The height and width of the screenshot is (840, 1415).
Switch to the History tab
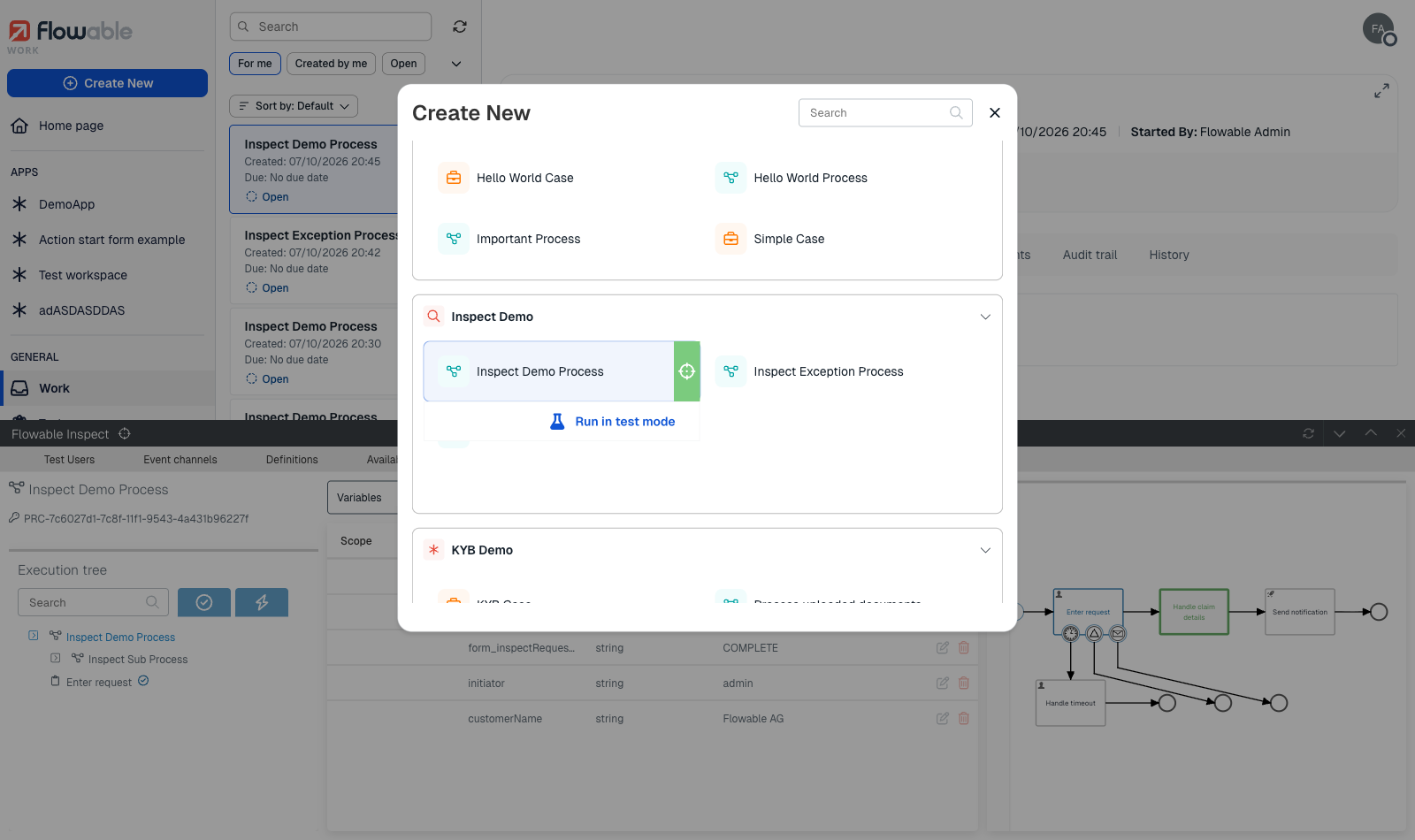point(1168,255)
